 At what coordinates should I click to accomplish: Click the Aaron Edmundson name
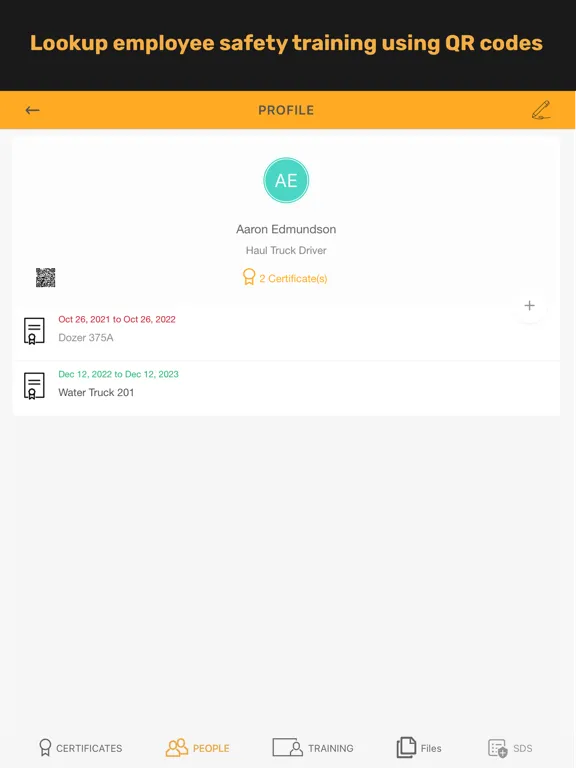point(286,229)
